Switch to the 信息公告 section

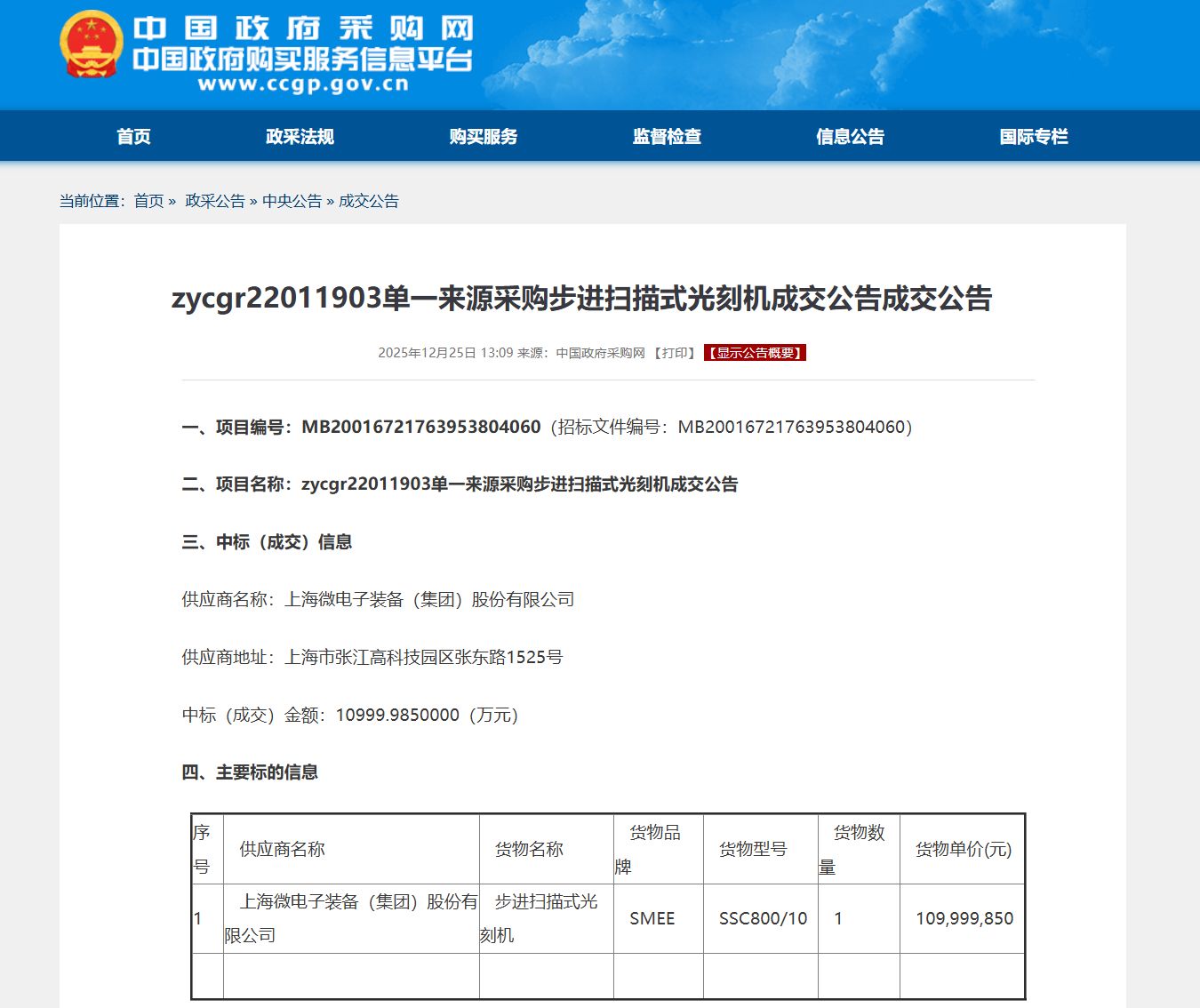point(850,136)
